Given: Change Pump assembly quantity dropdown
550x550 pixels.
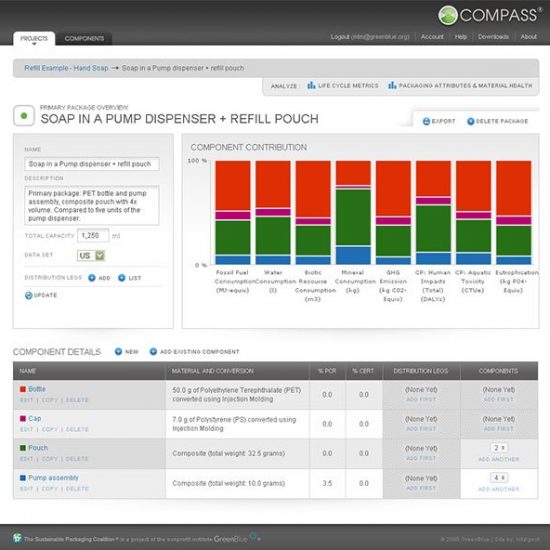Looking at the screenshot, I should tap(499, 478).
